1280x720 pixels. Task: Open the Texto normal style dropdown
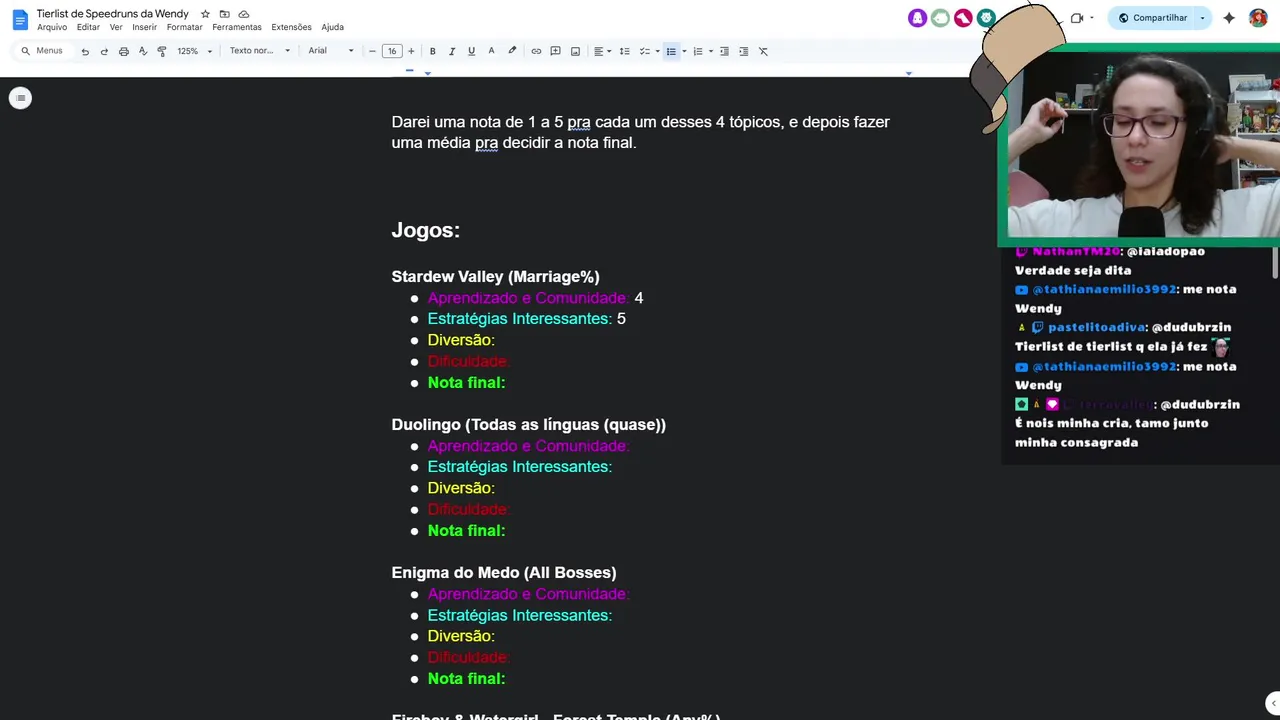(259, 51)
